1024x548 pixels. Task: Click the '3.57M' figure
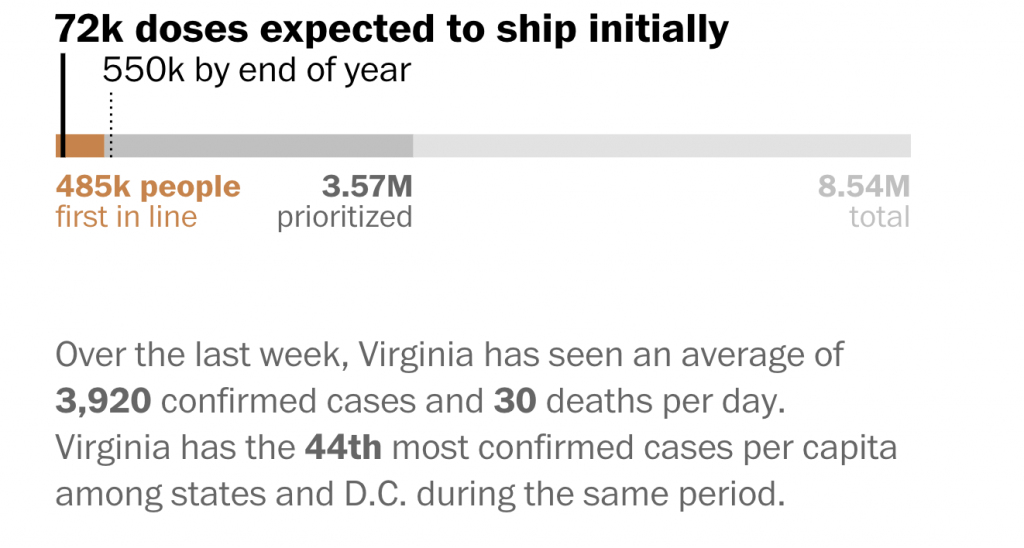(366, 187)
